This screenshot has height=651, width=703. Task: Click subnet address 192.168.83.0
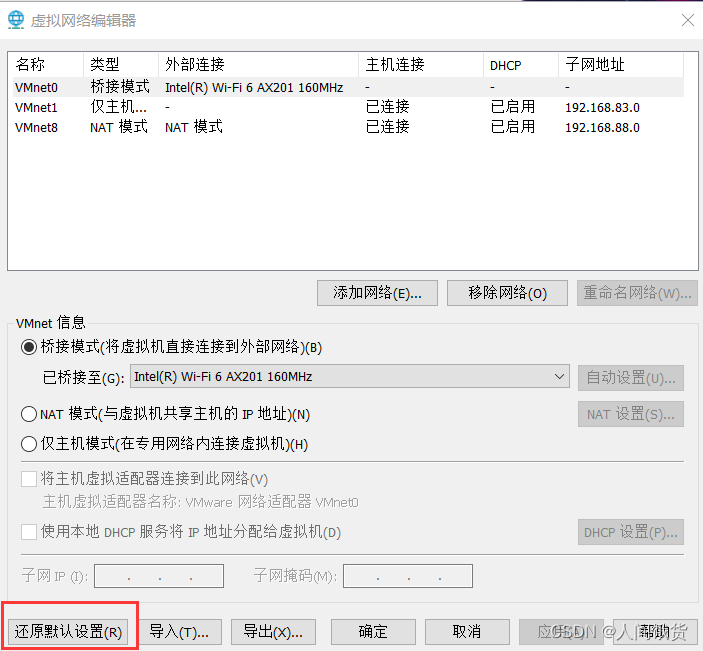(x=602, y=108)
